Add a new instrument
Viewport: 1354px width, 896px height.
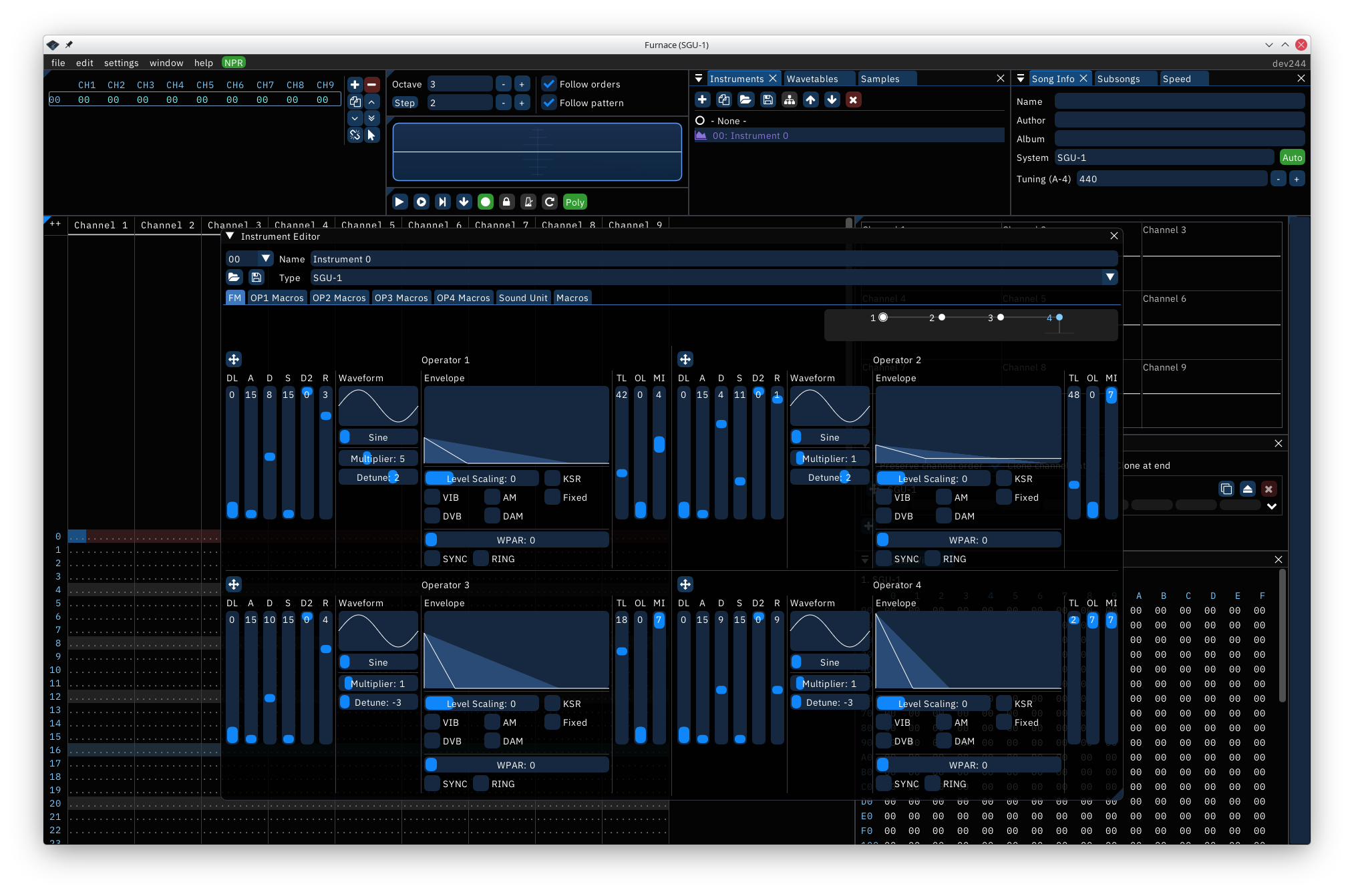coord(703,99)
